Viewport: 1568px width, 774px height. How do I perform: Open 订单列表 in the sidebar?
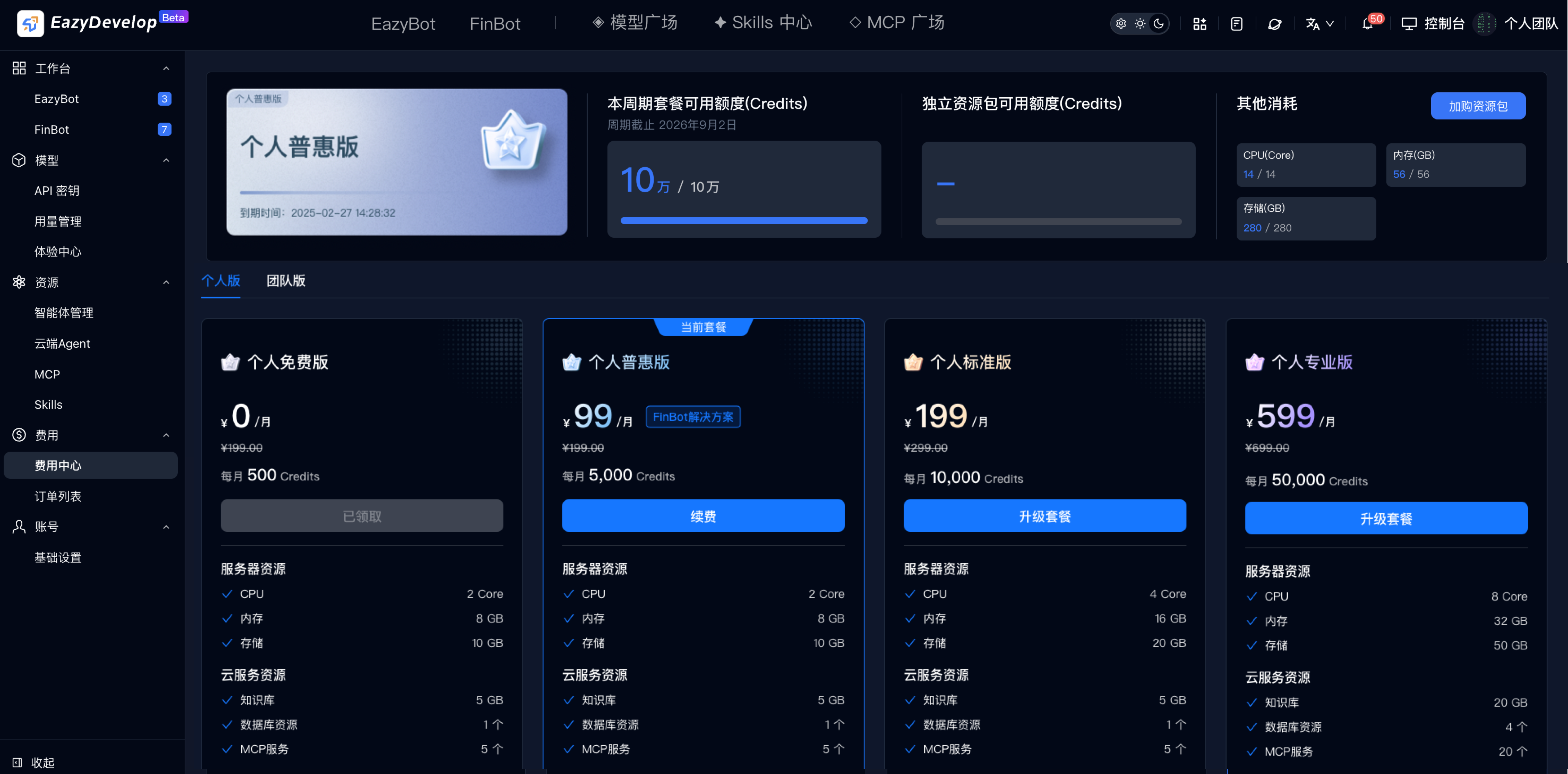pyautogui.click(x=91, y=497)
